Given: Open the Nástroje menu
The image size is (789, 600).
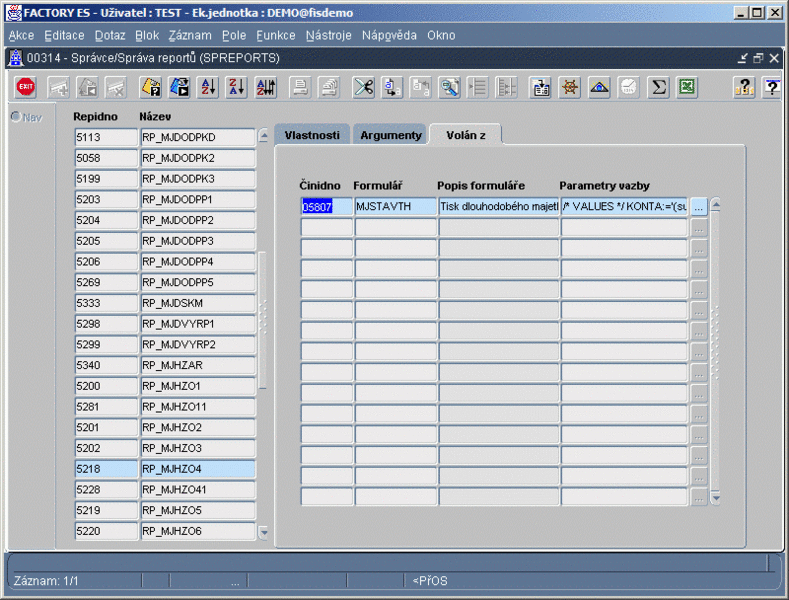Looking at the screenshot, I should tap(328, 35).
